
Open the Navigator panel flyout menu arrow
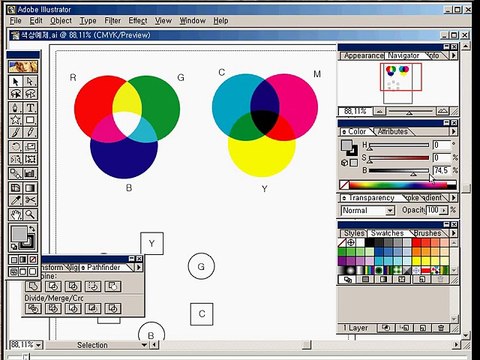pos(454,55)
